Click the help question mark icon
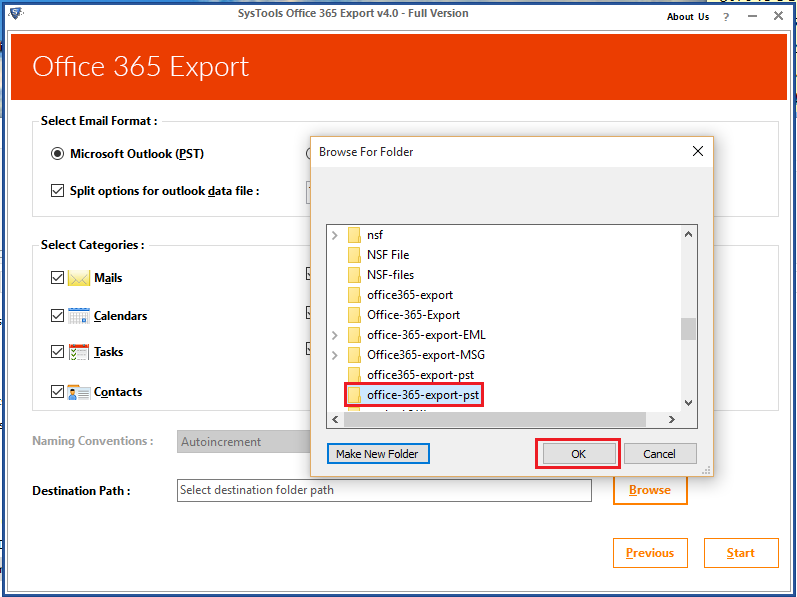This screenshot has width=797, height=597. point(726,17)
